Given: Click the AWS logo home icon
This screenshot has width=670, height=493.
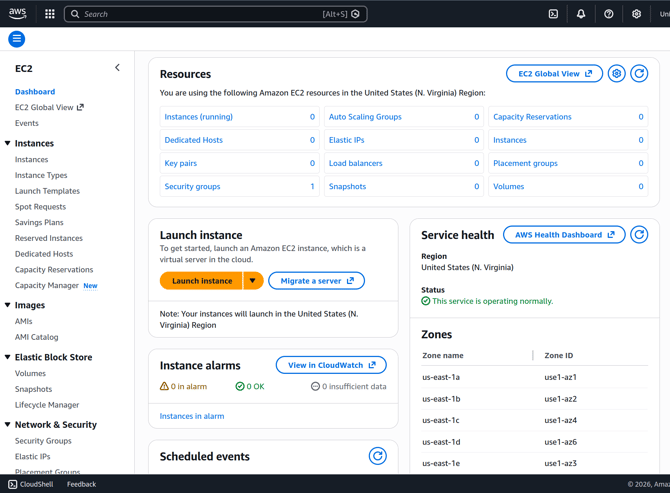Looking at the screenshot, I should click(x=18, y=14).
